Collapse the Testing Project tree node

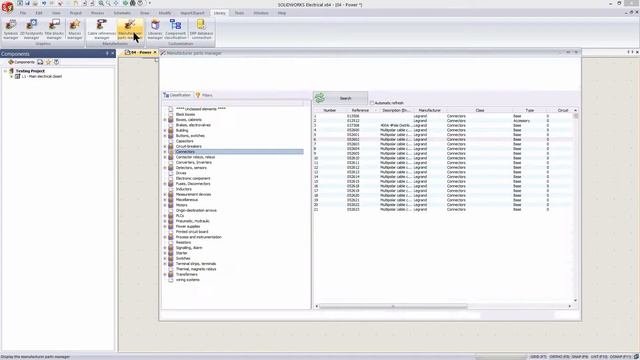pos(5,71)
